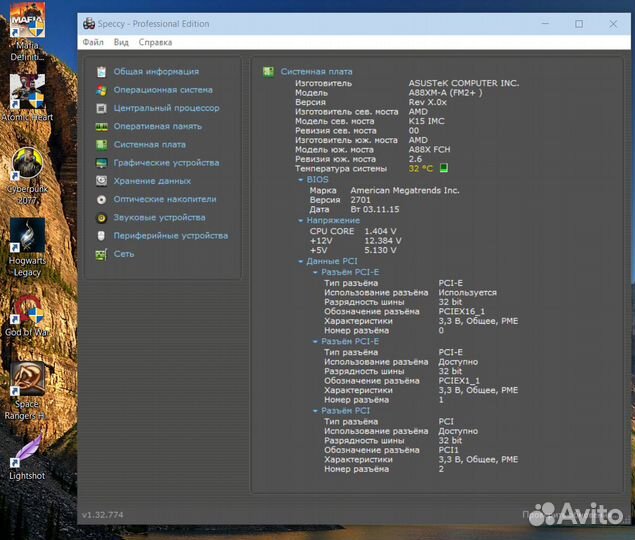Screen dimensions: 635x540
Task: Select the PCIEX16_1 slot designation
Action: 462,312
